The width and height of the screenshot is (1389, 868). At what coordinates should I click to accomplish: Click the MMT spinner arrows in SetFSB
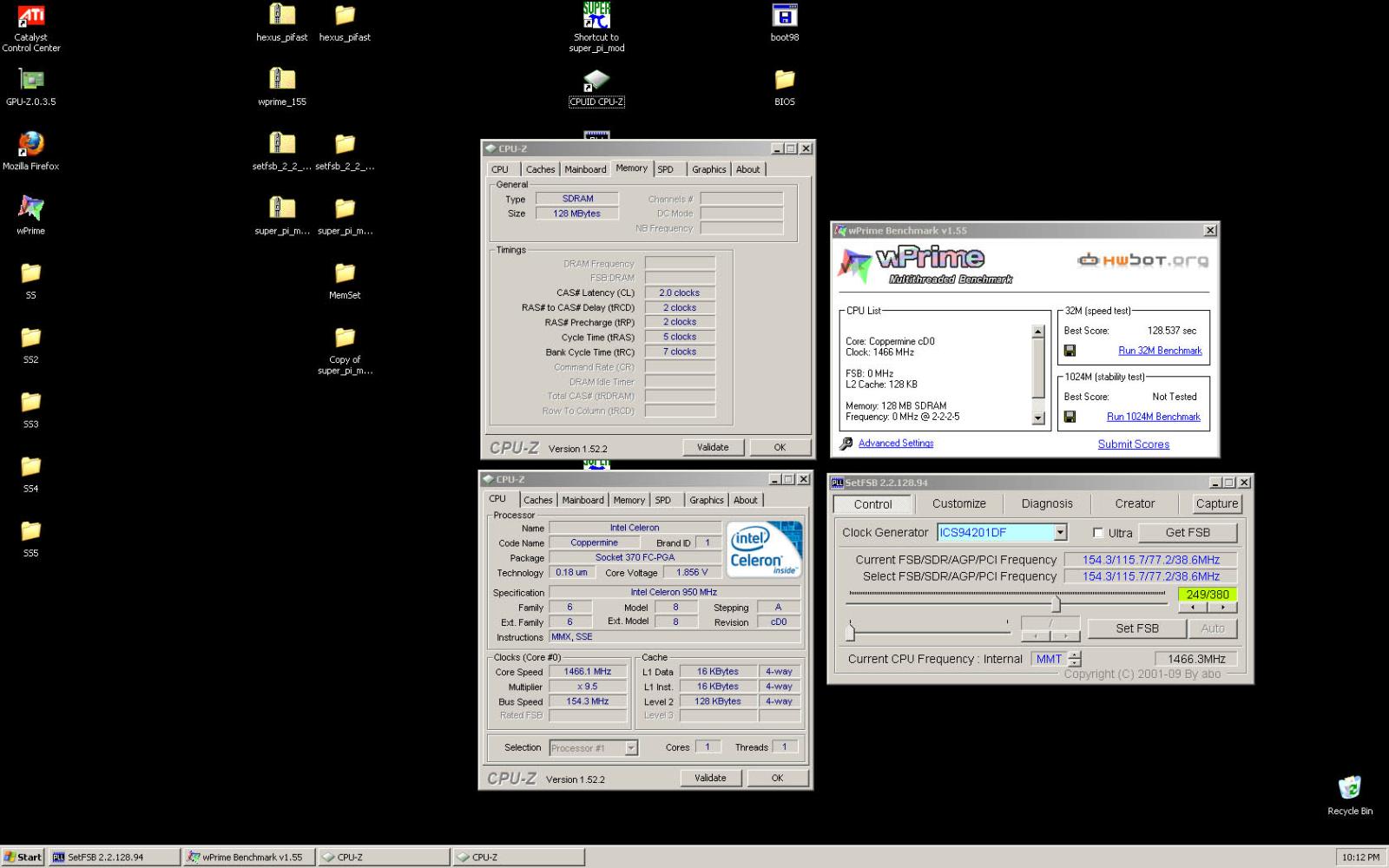click(1075, 659)
